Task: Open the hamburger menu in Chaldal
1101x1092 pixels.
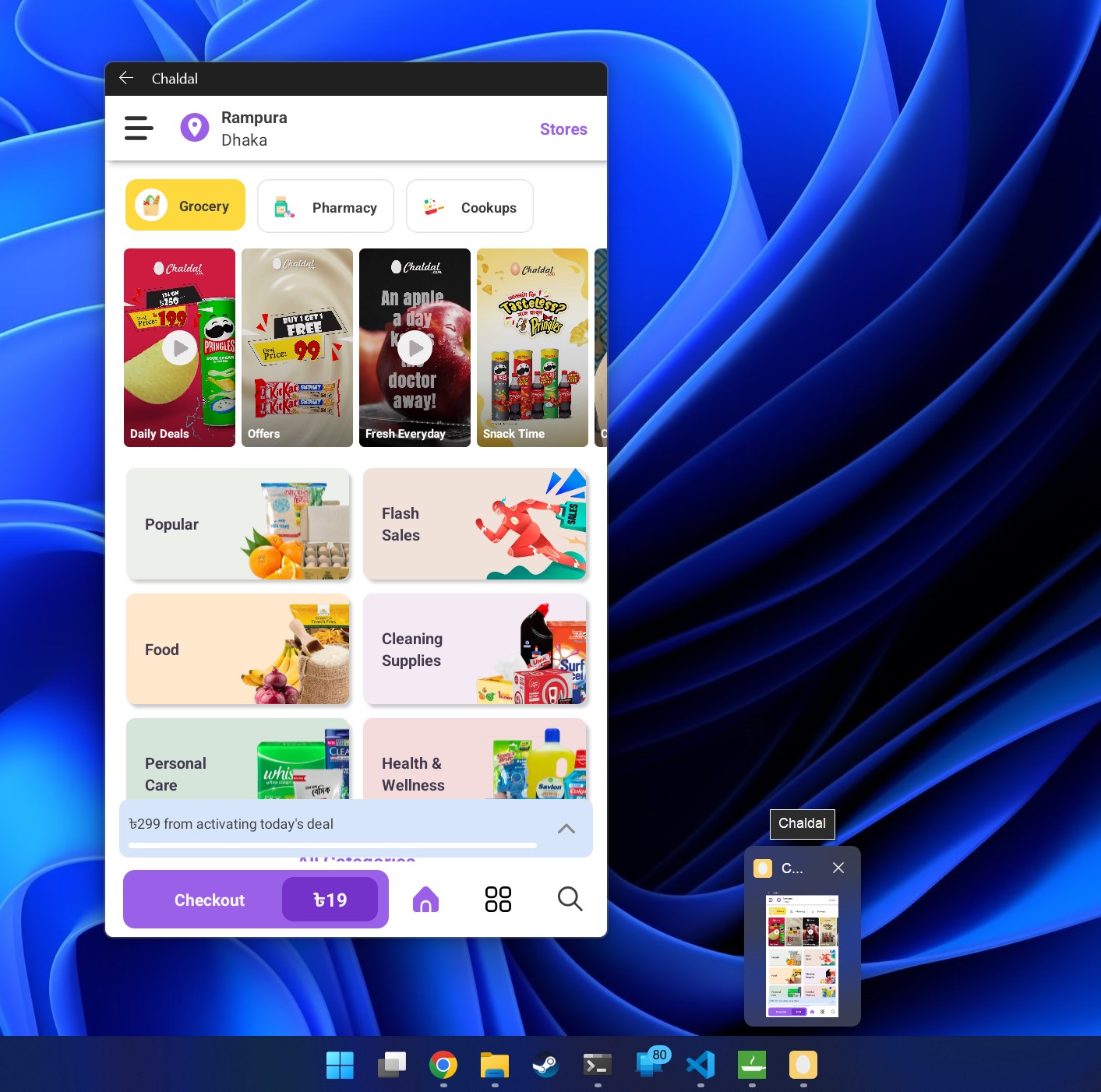Action: coord(139,128)
